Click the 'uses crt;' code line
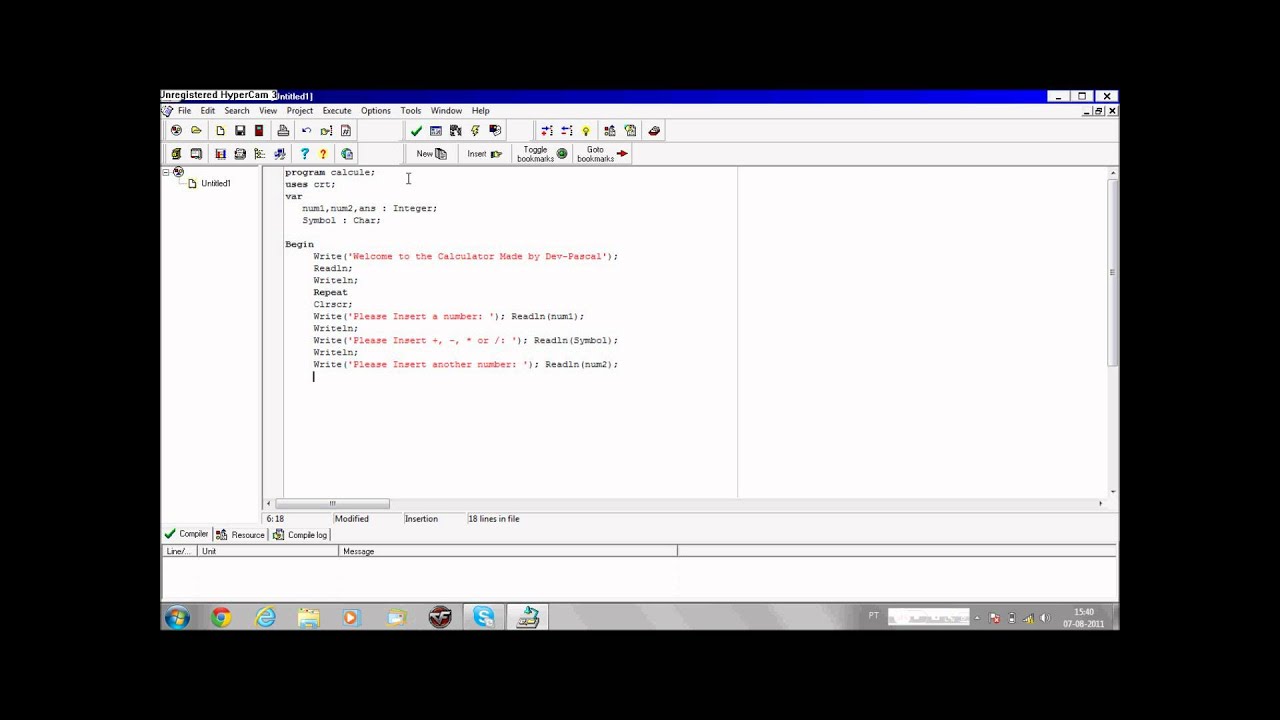 310,185
